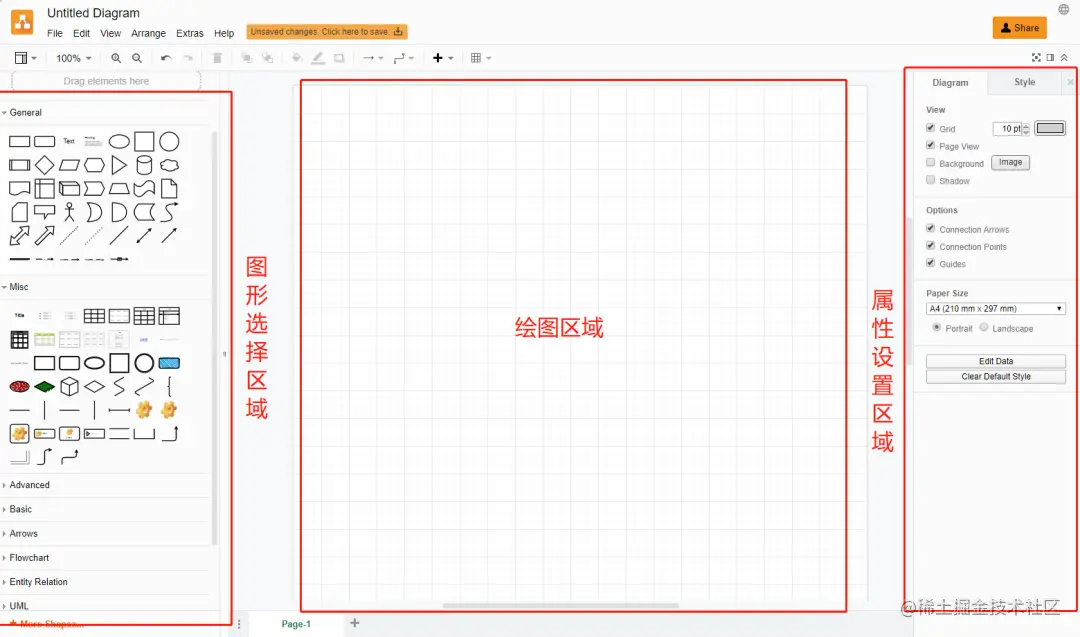Image resolution: width=1080 pixels, height=637 pixels.
Task: Select the diamond shape in the General section
Action: point(45,165)
